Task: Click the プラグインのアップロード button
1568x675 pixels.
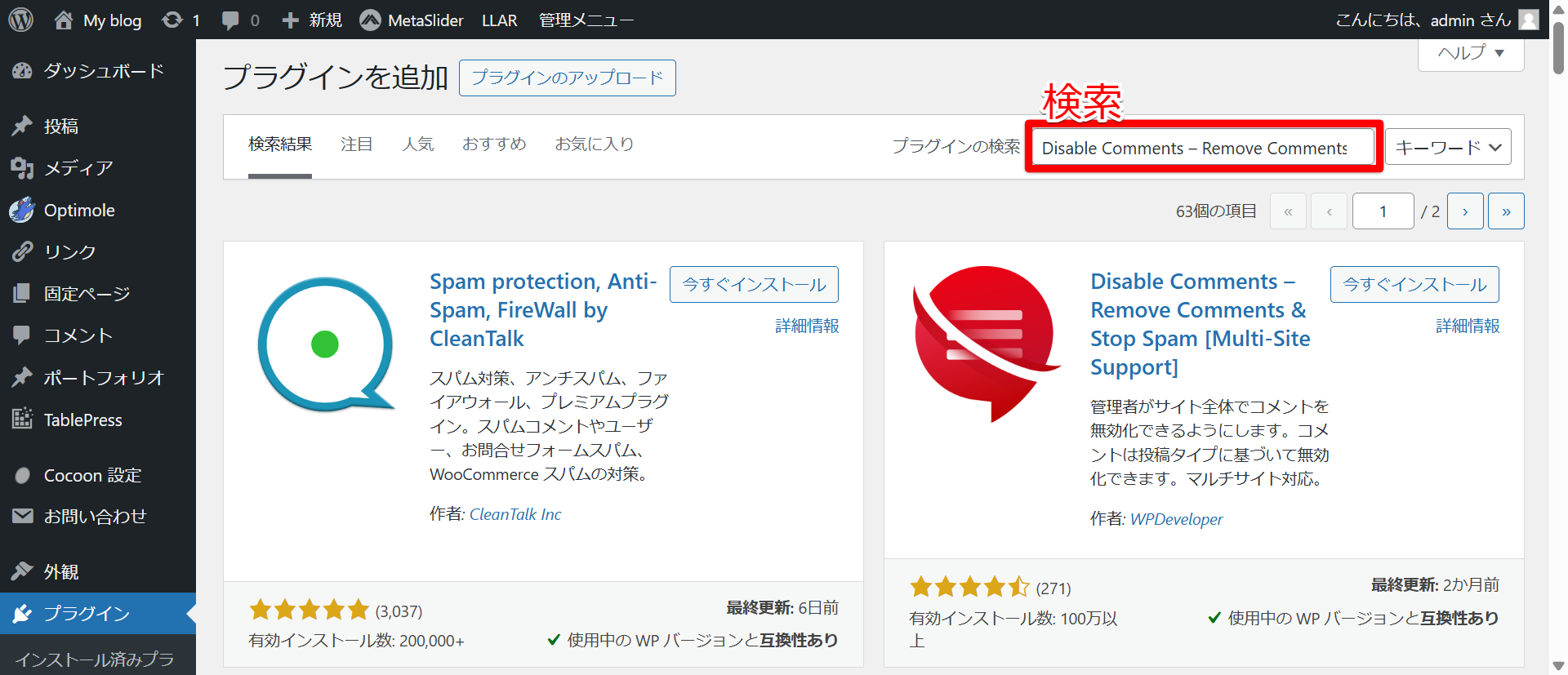Action: [568, 78]
